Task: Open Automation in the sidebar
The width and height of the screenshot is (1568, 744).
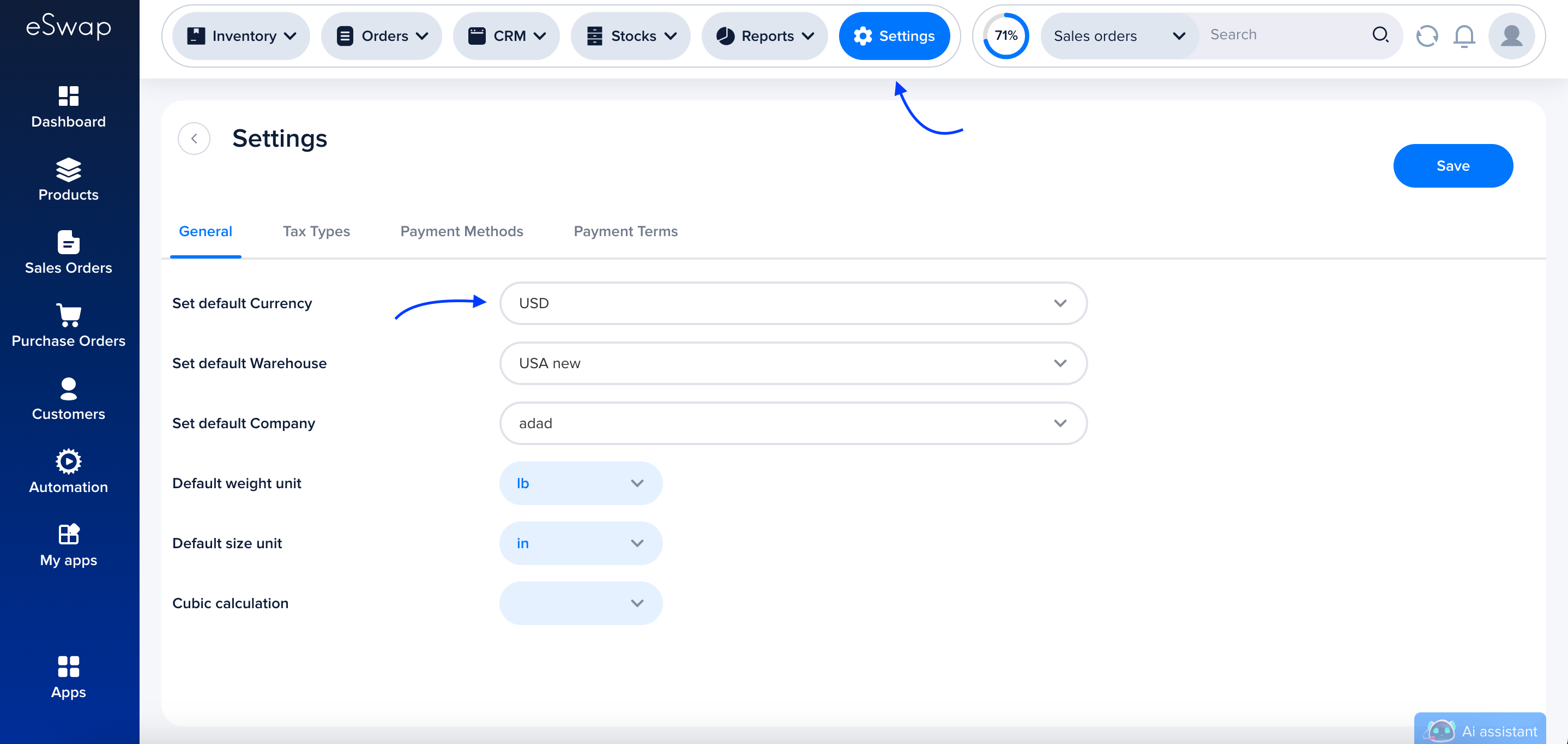Action: (x=68, y=472)
